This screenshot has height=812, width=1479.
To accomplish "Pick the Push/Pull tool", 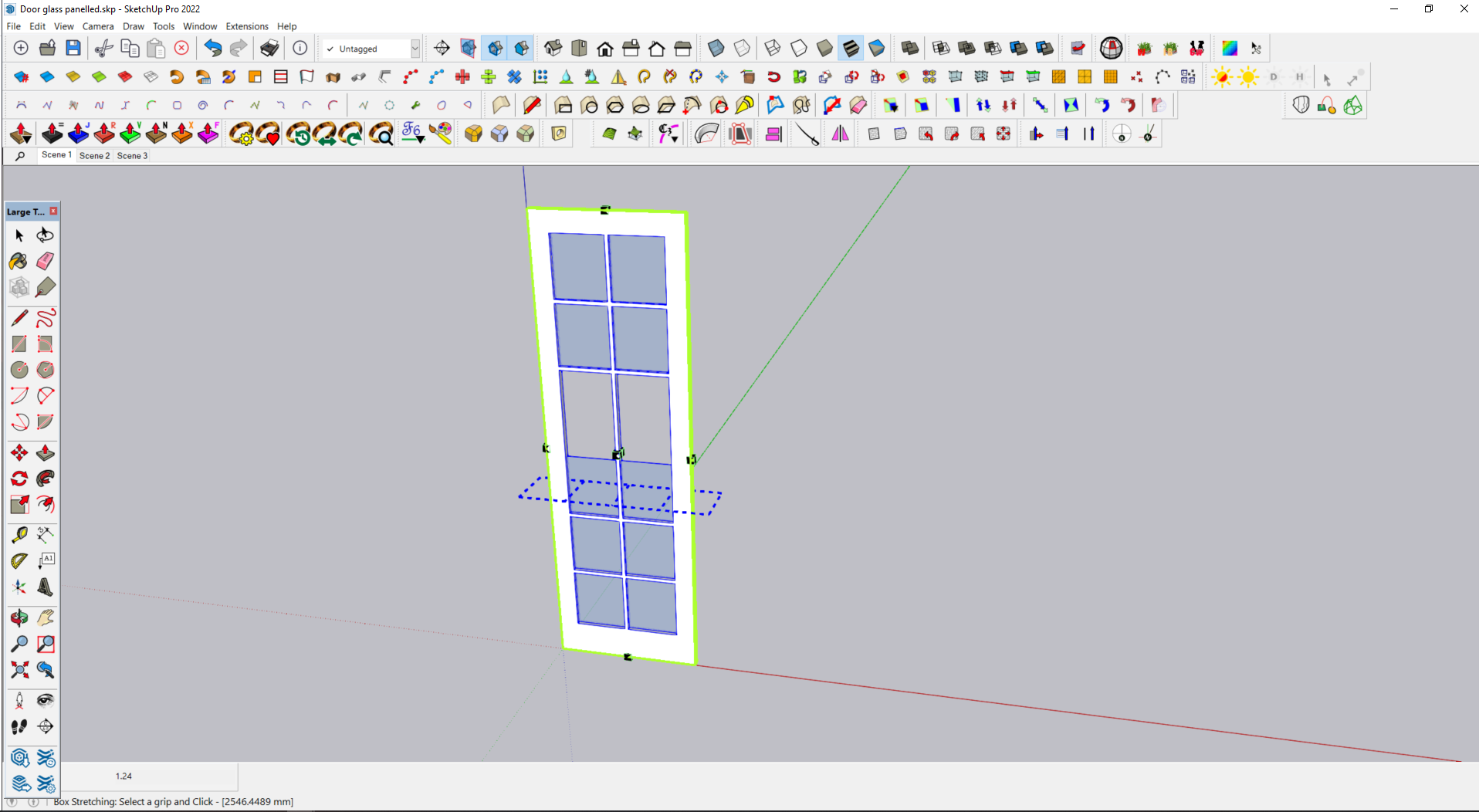I will pyautogui.click(x=46, y=452).
